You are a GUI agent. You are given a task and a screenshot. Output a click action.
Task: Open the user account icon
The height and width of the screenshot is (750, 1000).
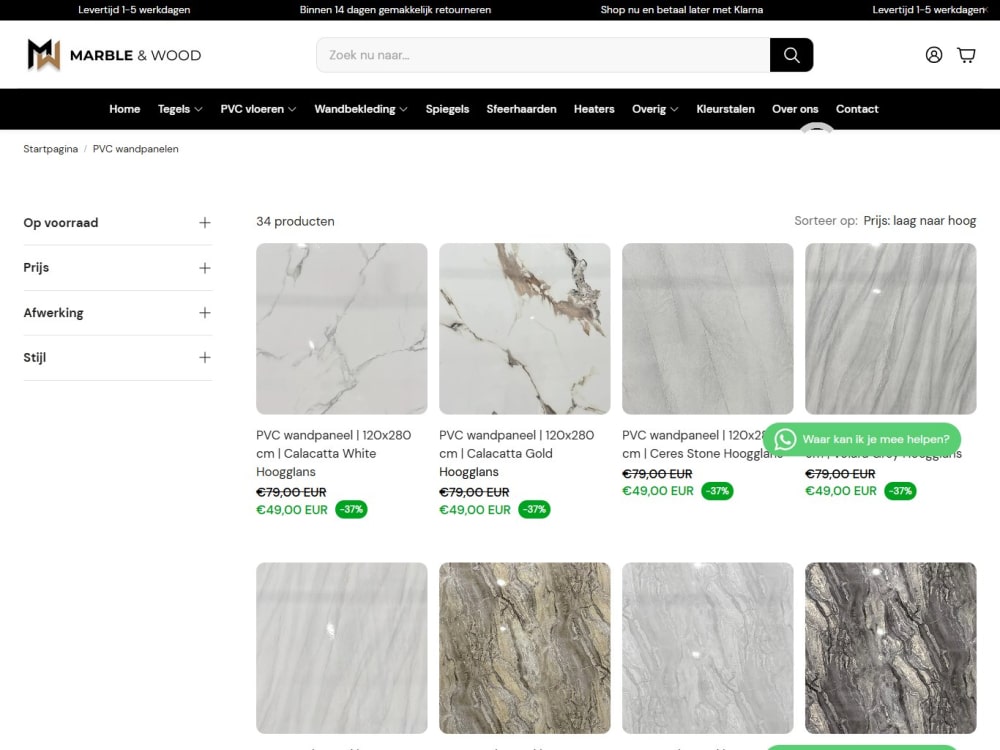[x=934, y=55]
